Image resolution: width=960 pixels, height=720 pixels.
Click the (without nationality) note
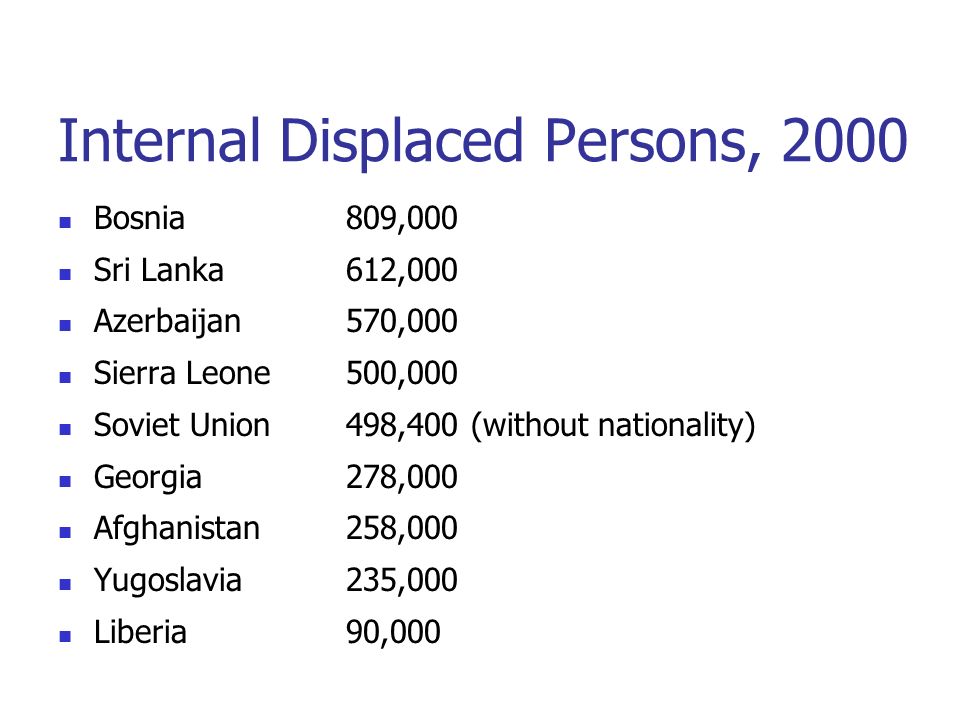click(613, 426)
